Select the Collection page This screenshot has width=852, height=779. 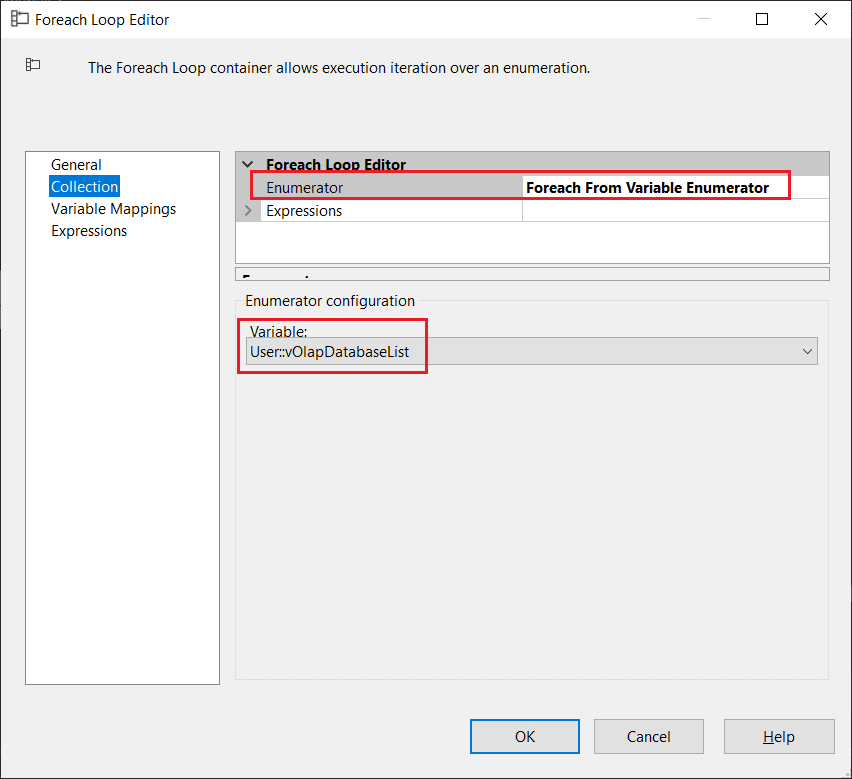tap(85, 187)
